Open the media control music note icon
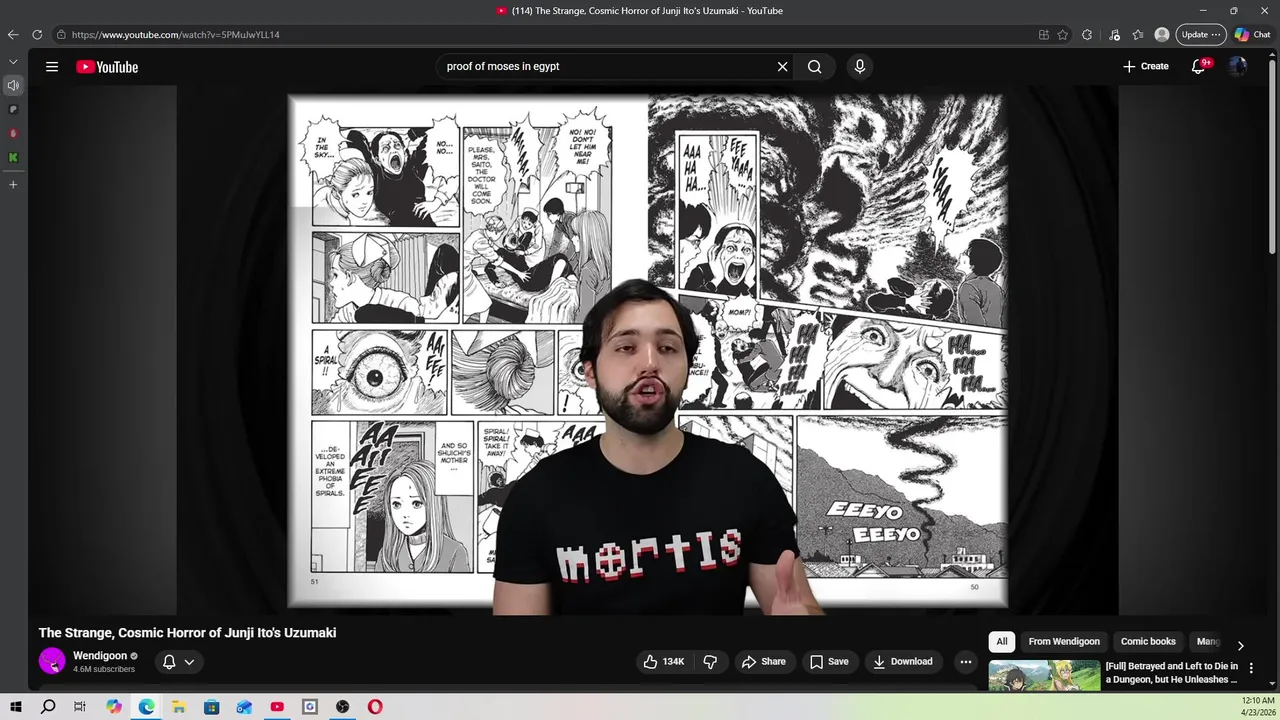The height and width of the screenshot is (720, 1280). pyautogui.click(x=1114, y=35)
